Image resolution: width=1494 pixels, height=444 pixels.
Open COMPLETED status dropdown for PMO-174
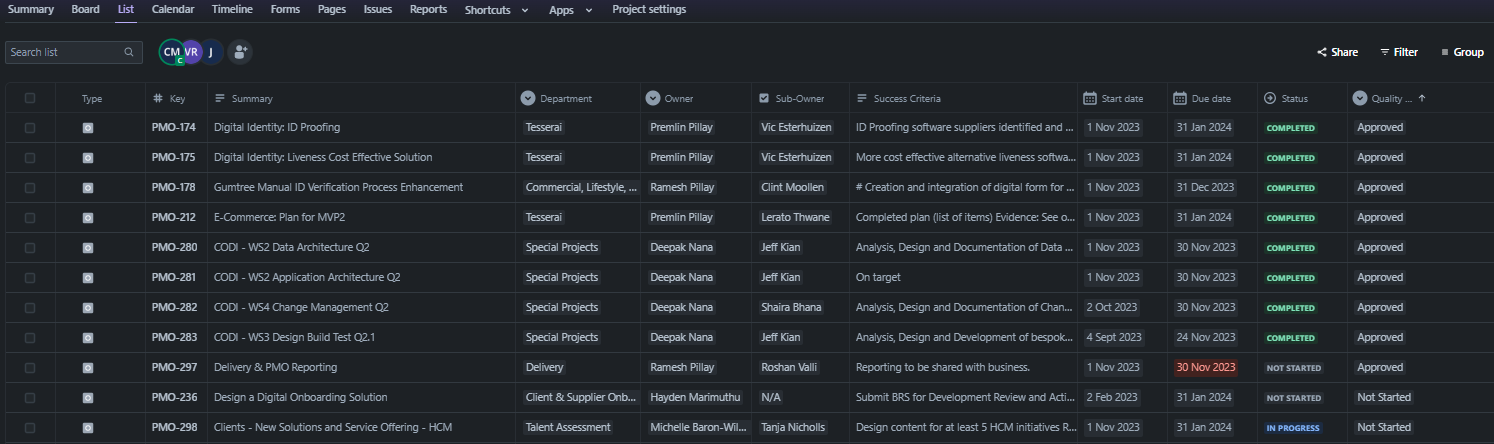click(1291, 128)
